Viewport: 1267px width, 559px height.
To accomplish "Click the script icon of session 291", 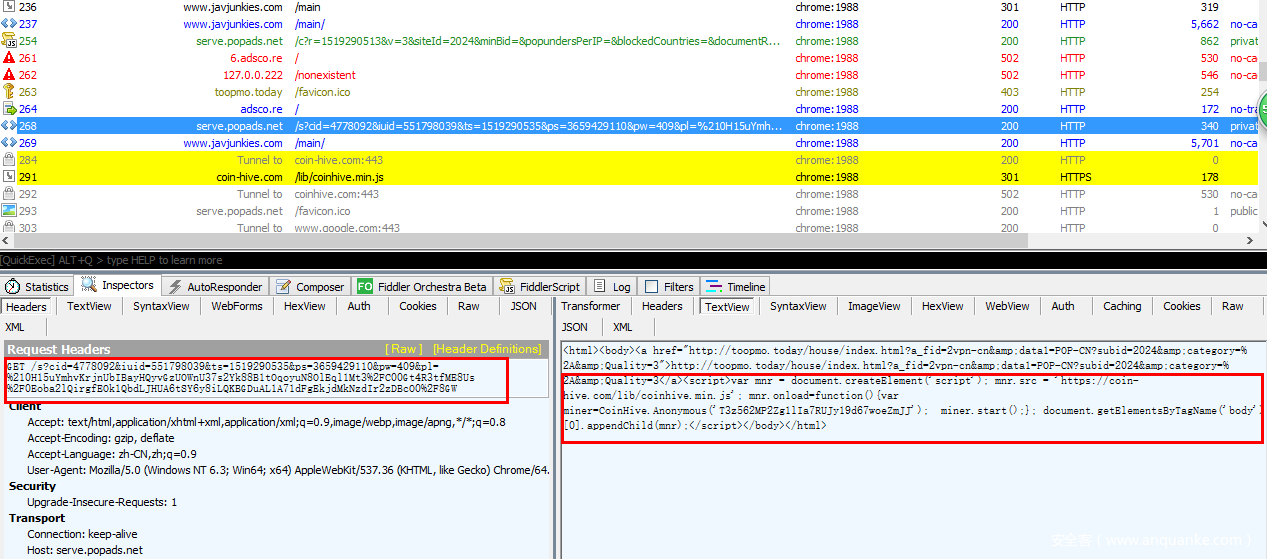I will click(x=9, y=177).
